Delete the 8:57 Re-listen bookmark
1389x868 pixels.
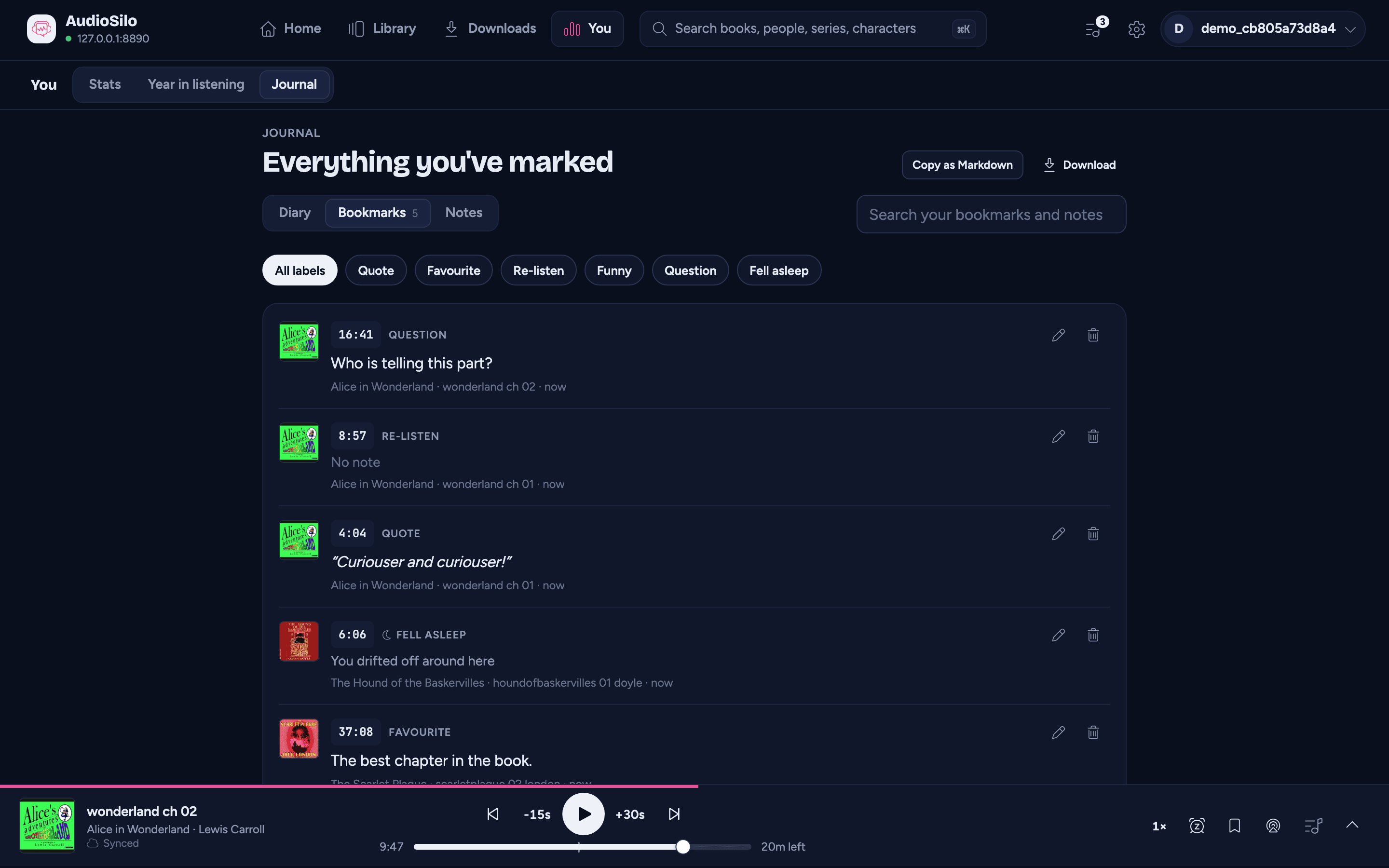(x=1093, y=436)
